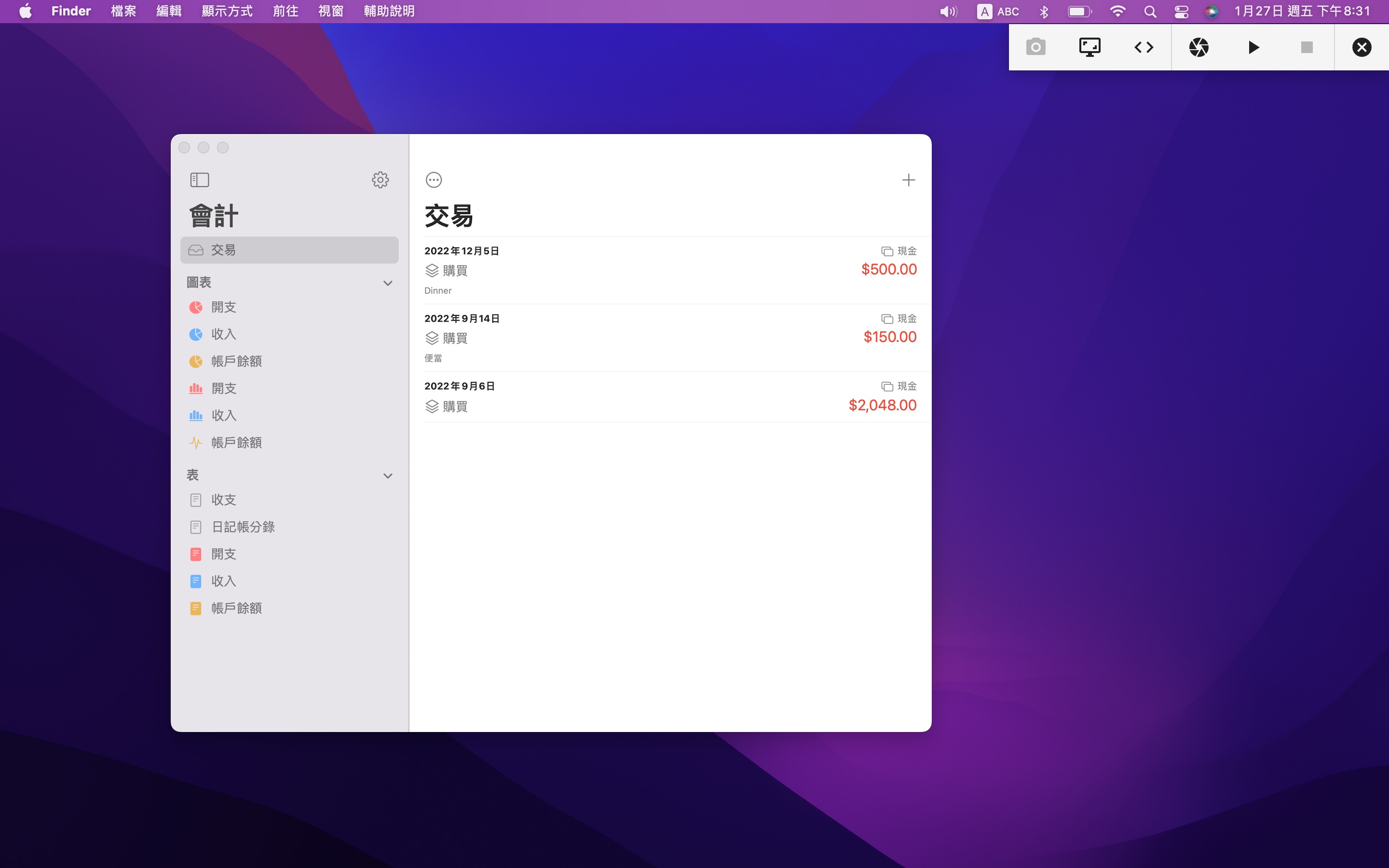Open the blue bar chart 收入
This screenshot has width=1389, height=868.
pos(223,416)
